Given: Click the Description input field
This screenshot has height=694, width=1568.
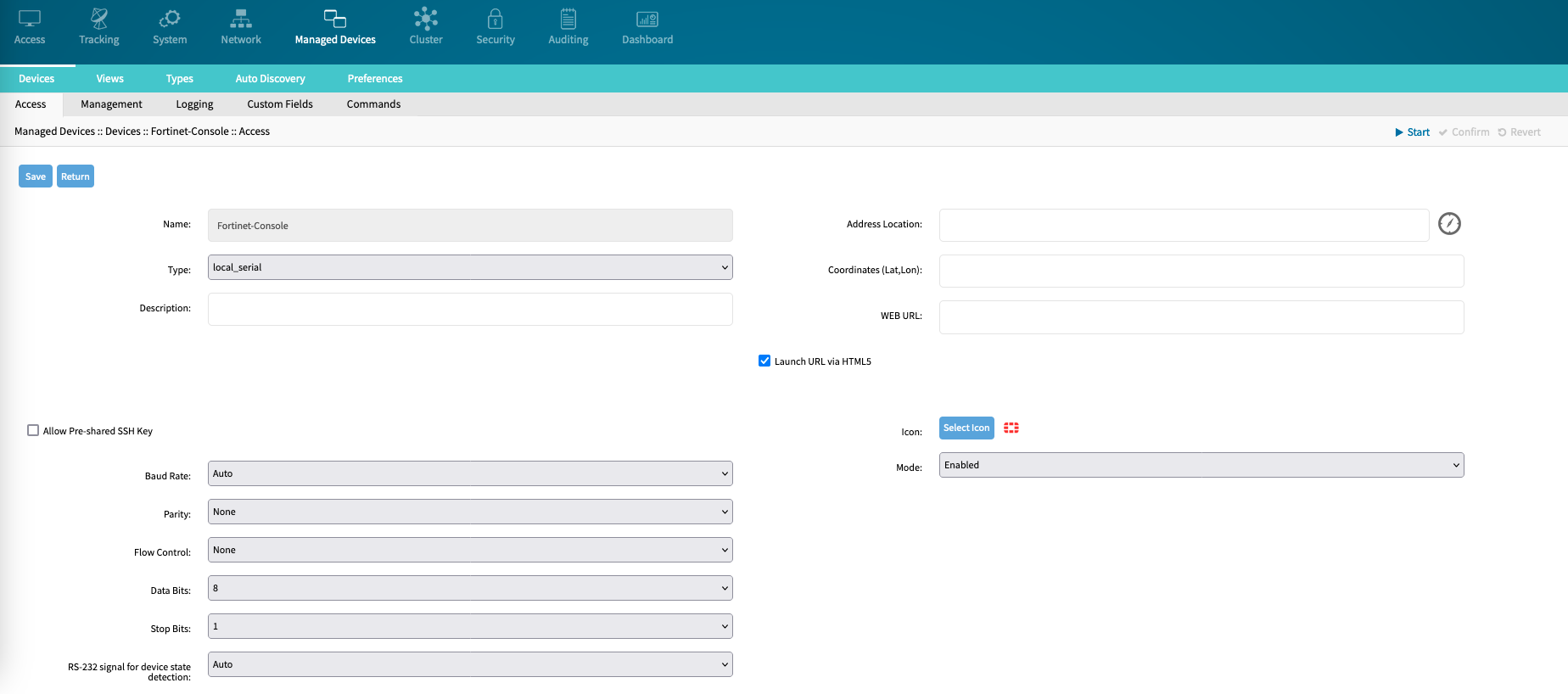Looking at the screenshot, I should tap(470, 309).
